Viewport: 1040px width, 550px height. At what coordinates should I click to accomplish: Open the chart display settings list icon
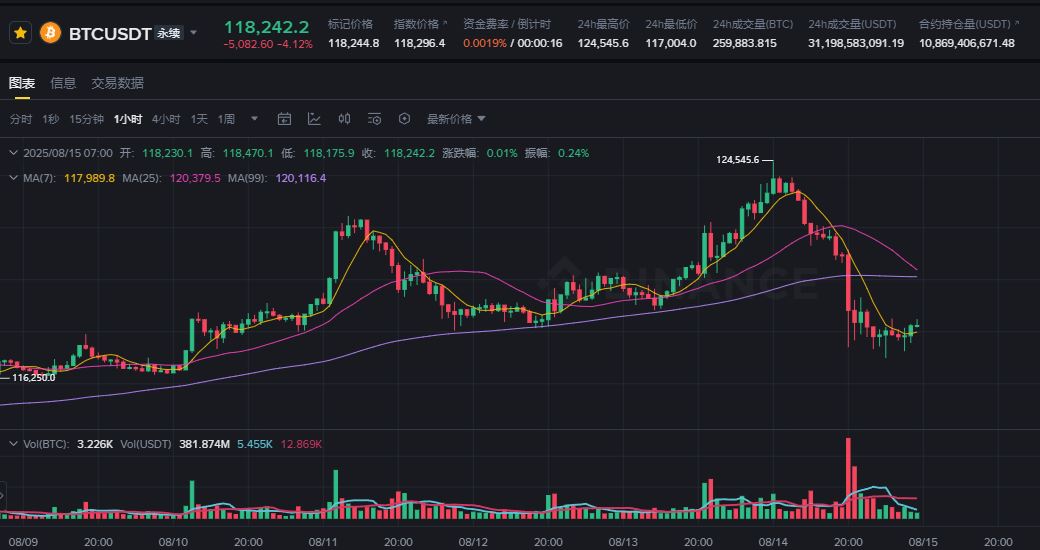coord(375,119)
